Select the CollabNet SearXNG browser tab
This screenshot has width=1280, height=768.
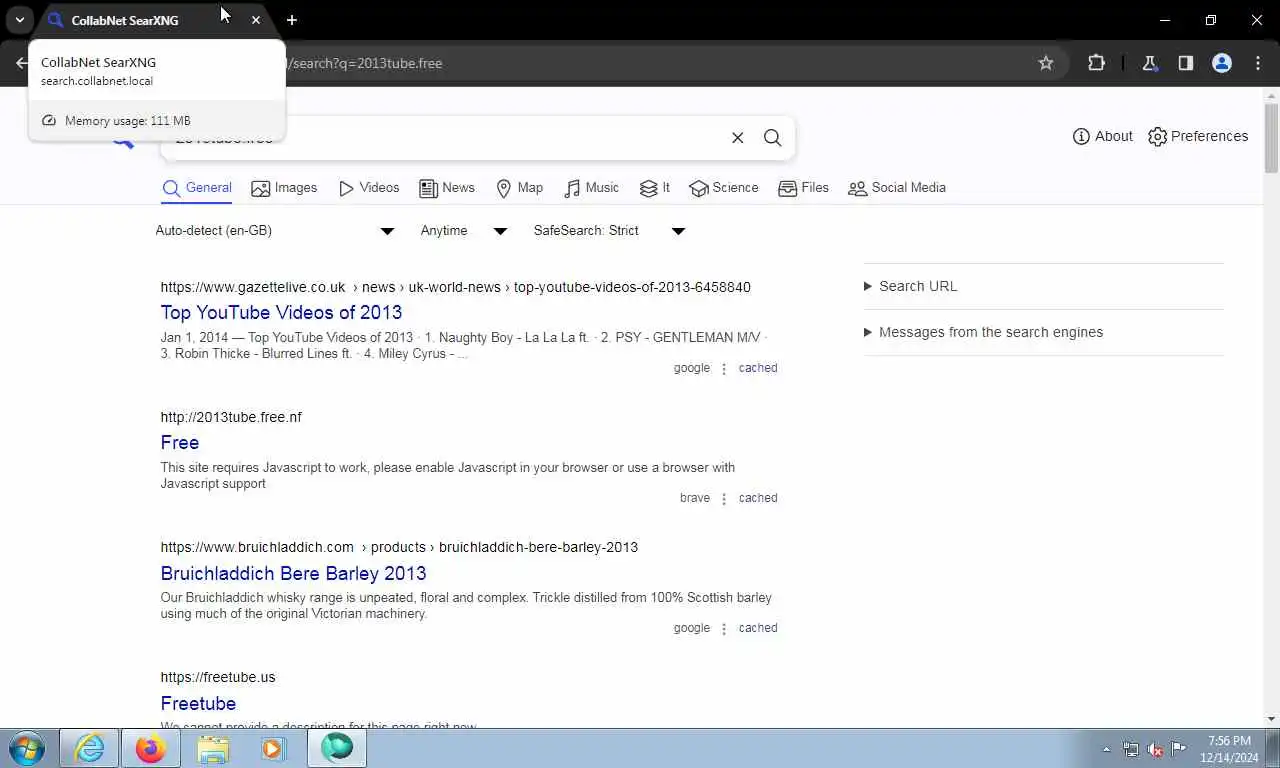(155, 20)
